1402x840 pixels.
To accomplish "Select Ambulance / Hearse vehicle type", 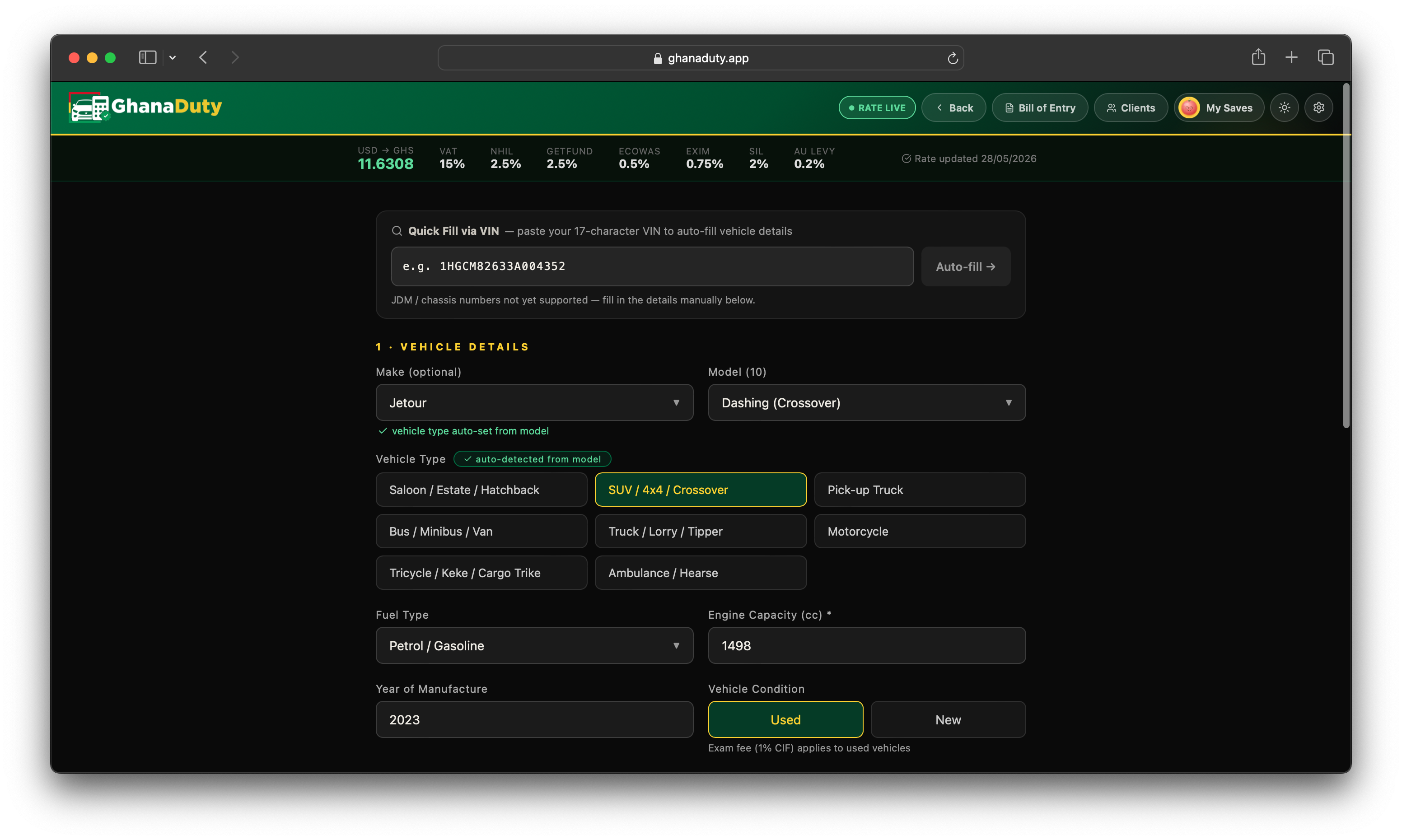I will (701, 573).
